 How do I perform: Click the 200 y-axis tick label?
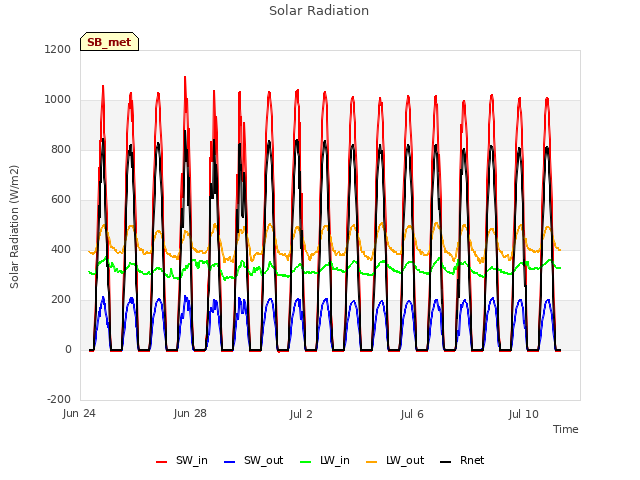(61, 300)
